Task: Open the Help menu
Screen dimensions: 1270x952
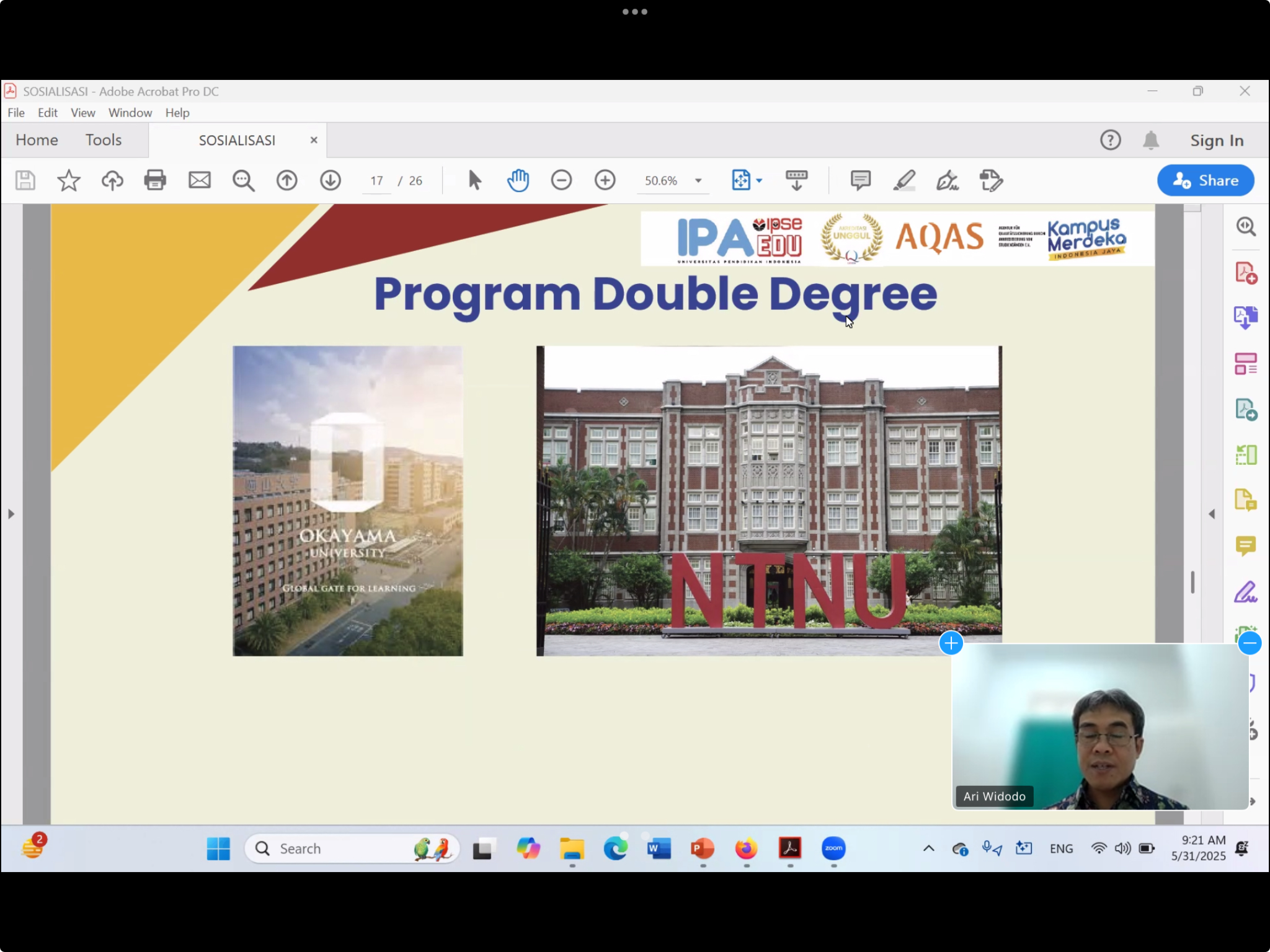Action: click(177, 113)
